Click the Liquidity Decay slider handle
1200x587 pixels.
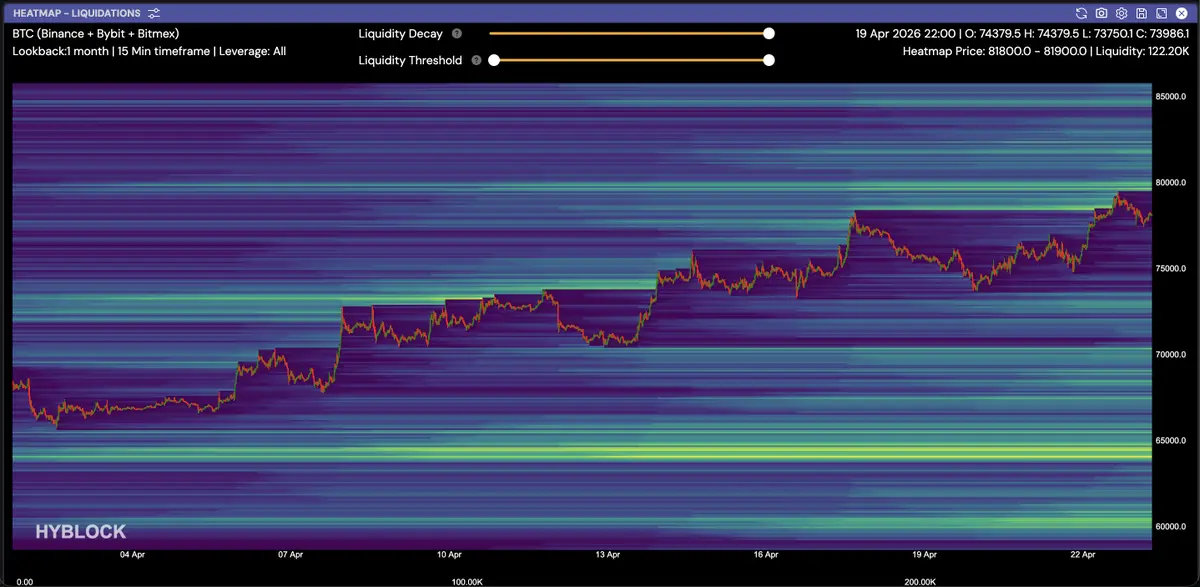click(769, 34)
